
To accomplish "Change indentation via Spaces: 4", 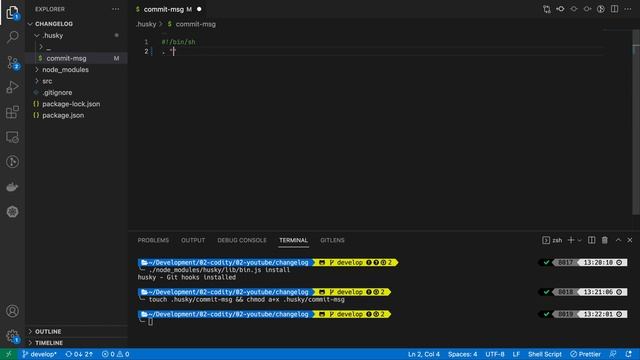I will [462, 354].
